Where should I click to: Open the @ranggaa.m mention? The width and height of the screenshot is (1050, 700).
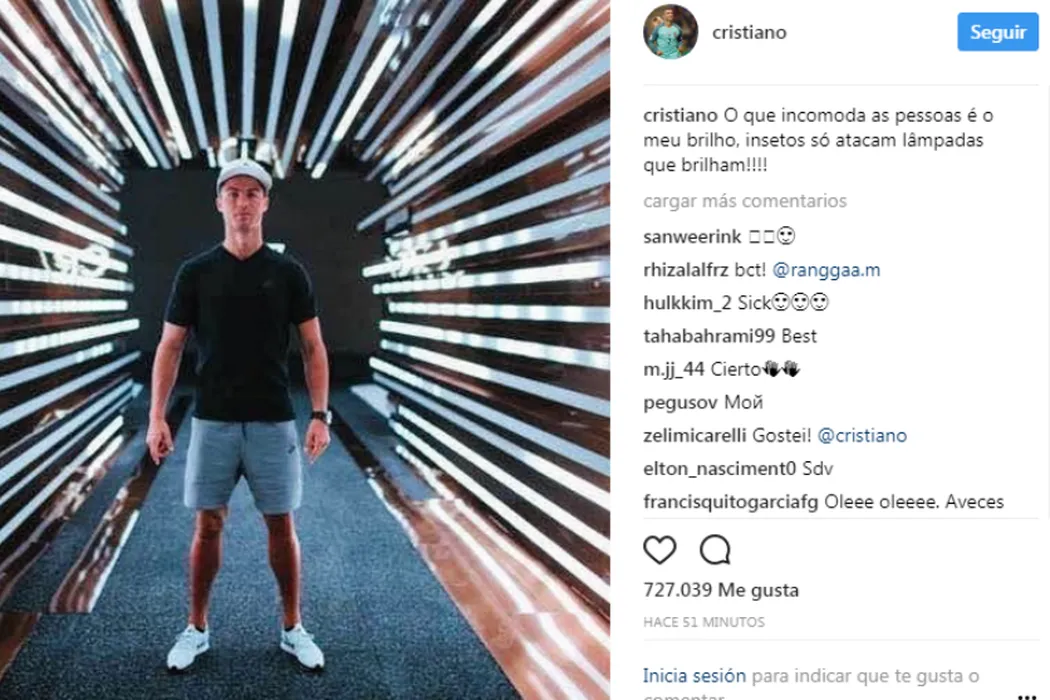click(826, 270)
